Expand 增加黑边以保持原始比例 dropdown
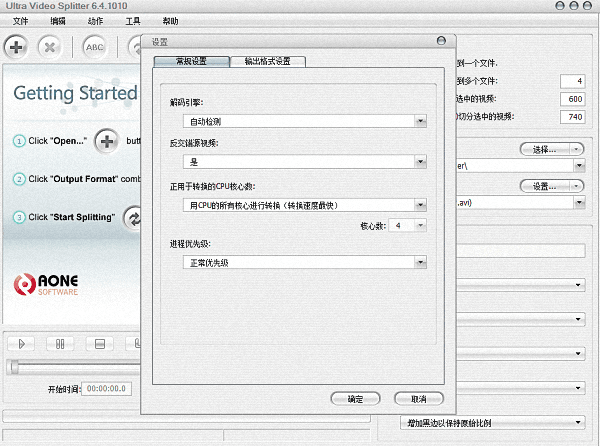 click(x=493, y=423)
